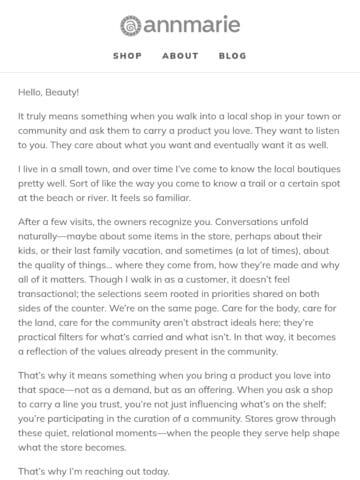Click the paragraph starting 'It truly means something'
Screen dimensions: 360x480
[179, 131]
